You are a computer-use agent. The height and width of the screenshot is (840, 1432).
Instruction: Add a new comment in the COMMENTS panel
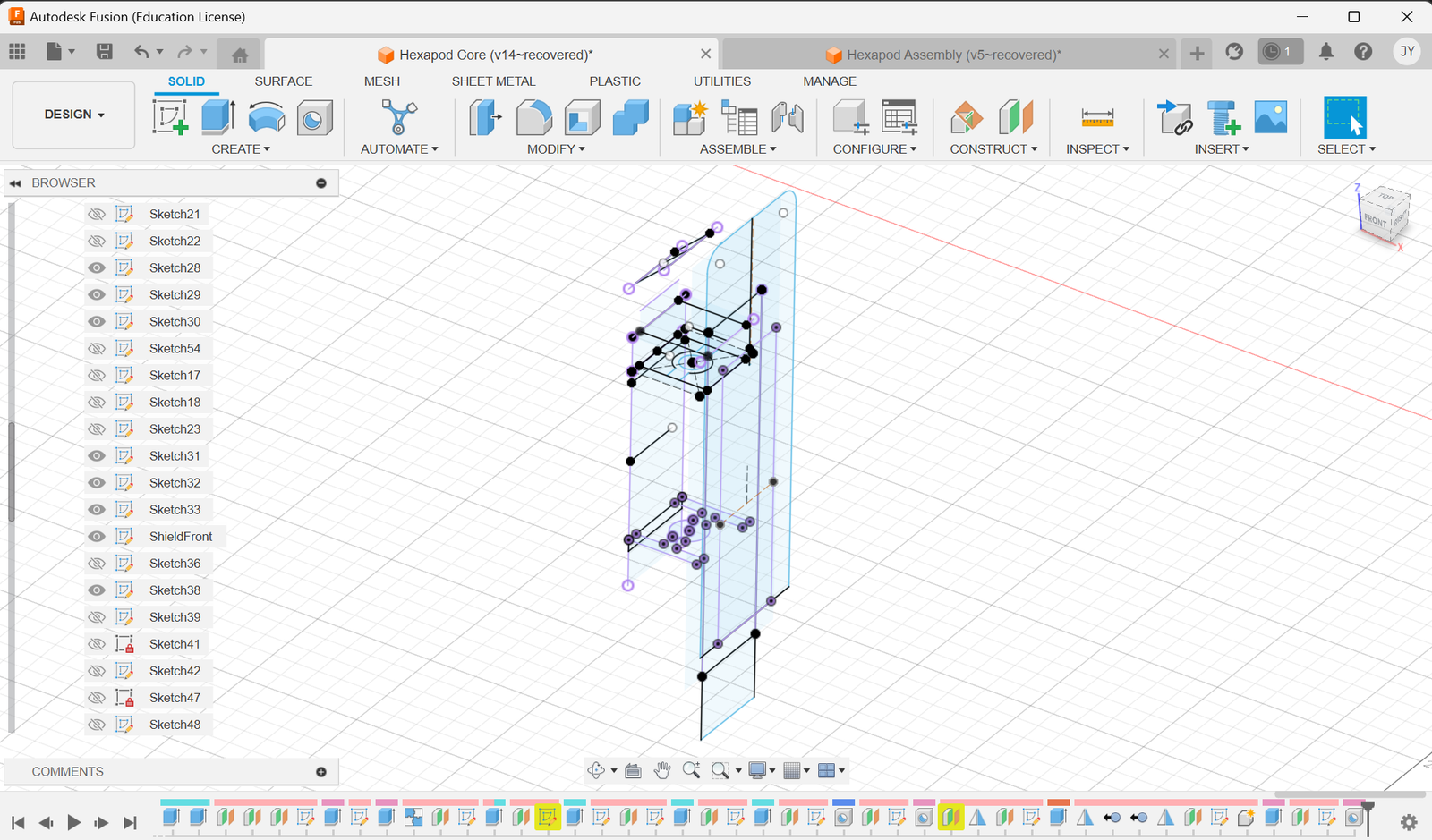click(321, 771)
